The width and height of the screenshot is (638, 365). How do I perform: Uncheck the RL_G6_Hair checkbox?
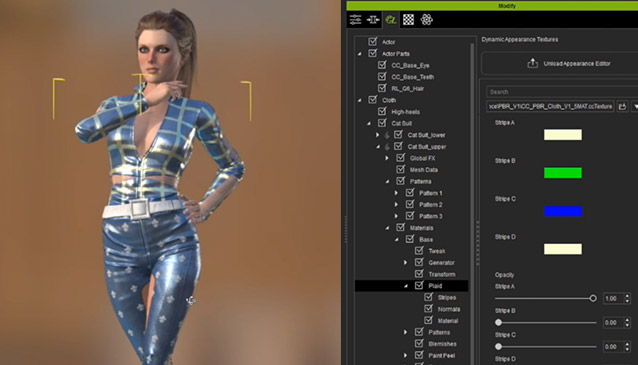pyautogui.click(x=382, y=88)
